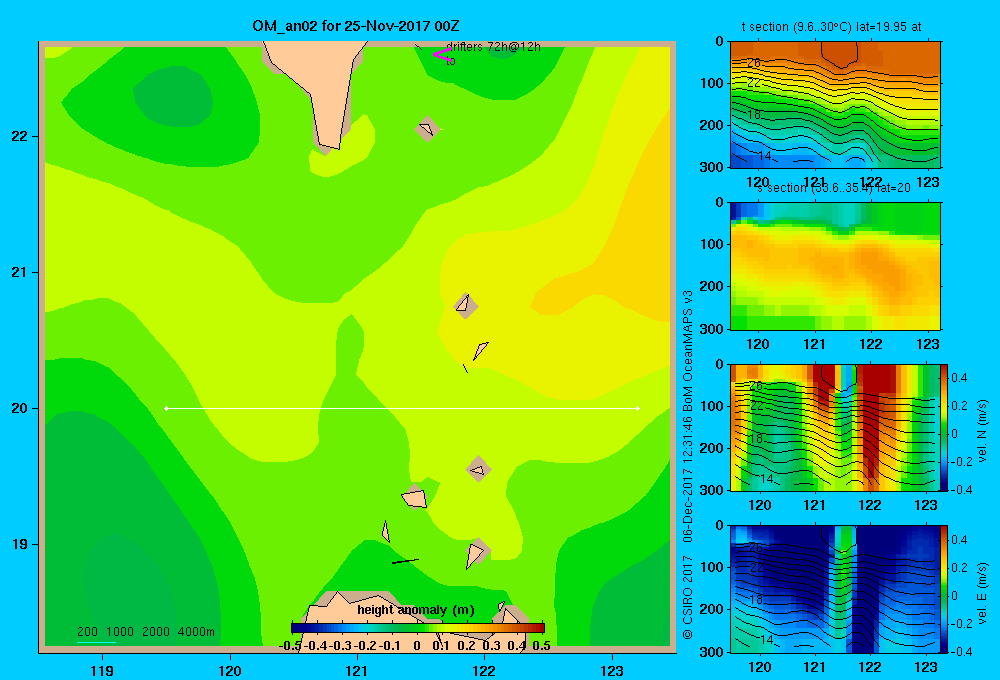
Task: Open the salinity section plot
Action: [835, 266]
